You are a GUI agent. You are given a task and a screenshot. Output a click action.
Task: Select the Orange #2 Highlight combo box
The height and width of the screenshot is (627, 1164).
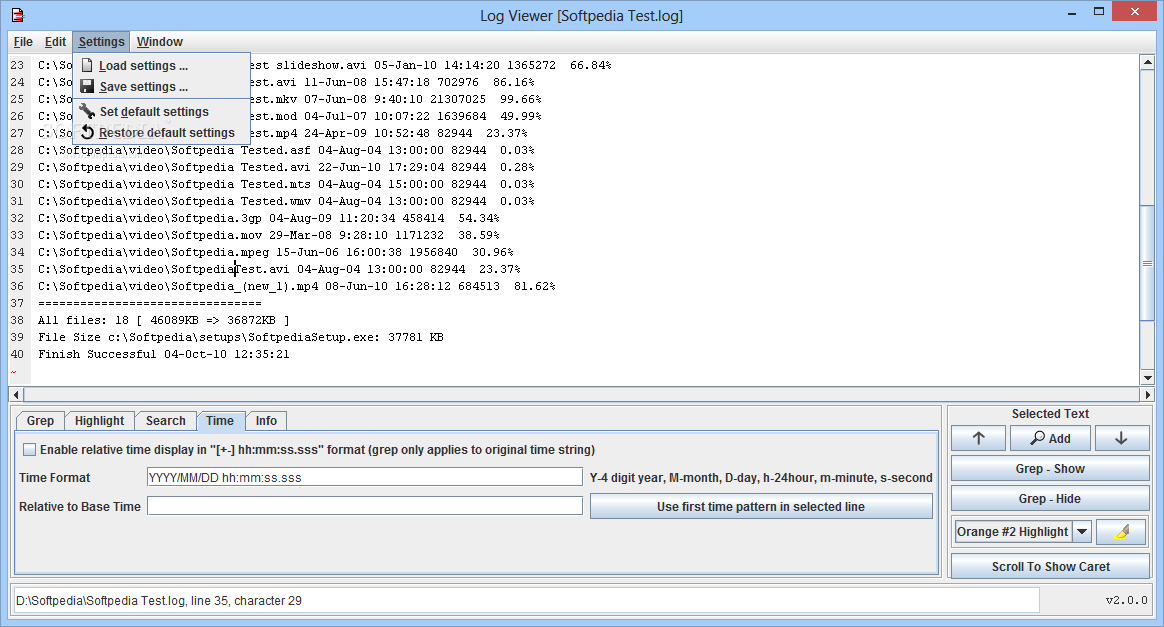(1022, 531)
